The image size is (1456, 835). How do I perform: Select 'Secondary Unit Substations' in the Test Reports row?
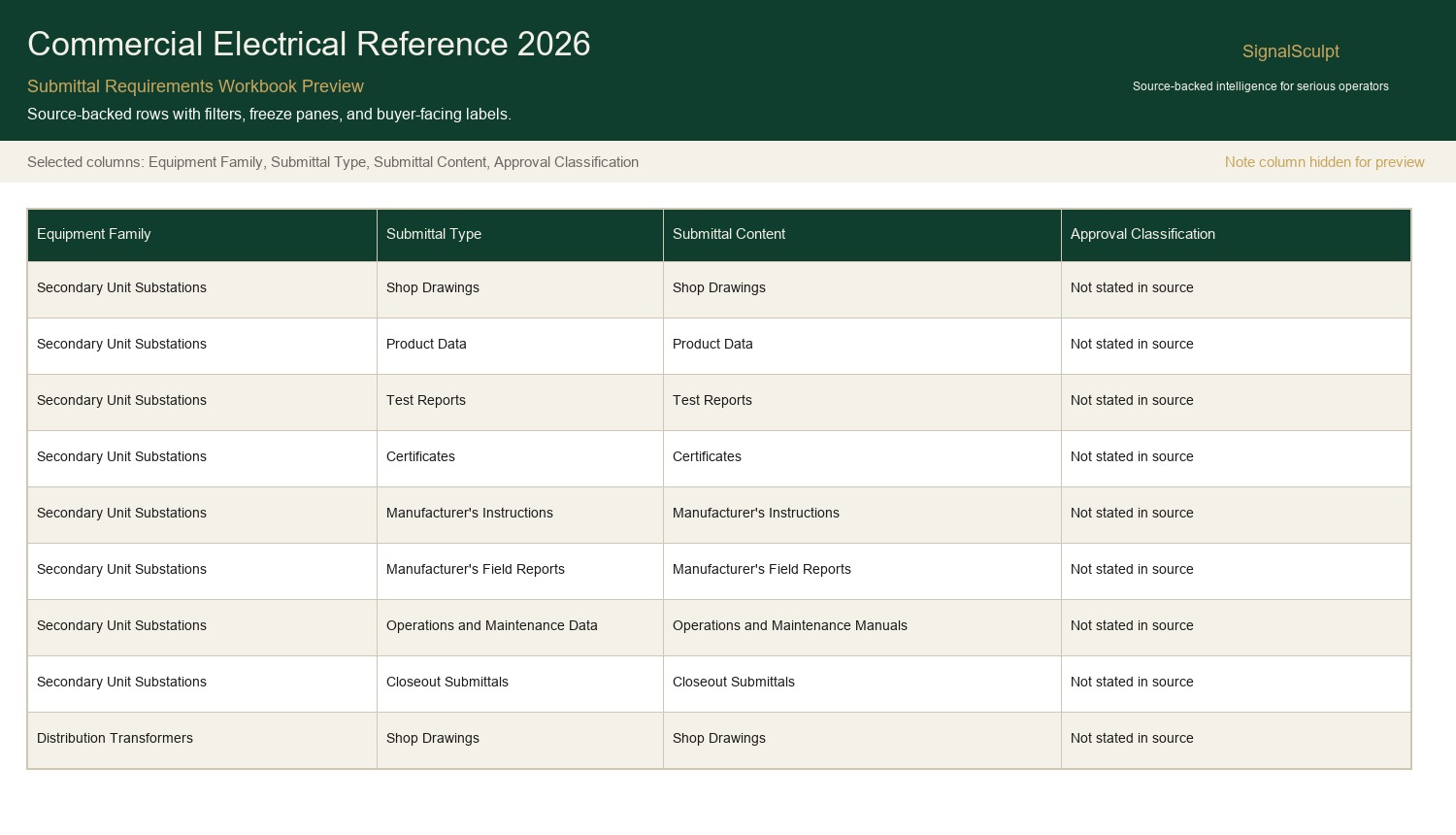pyautogui.click(x=202, y=402)
